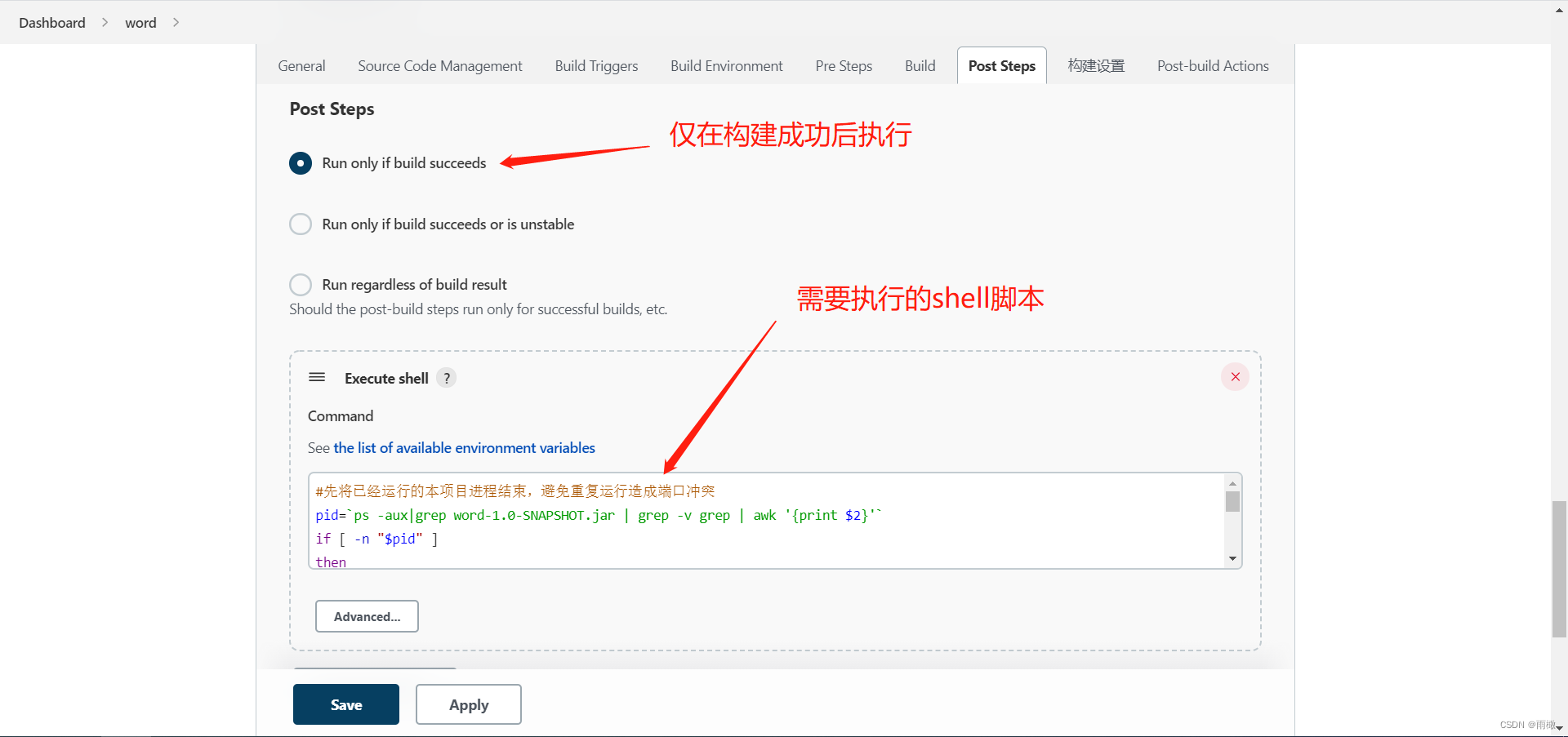
Task: Click inside the shell Command text area
Action: click(767, 521)
